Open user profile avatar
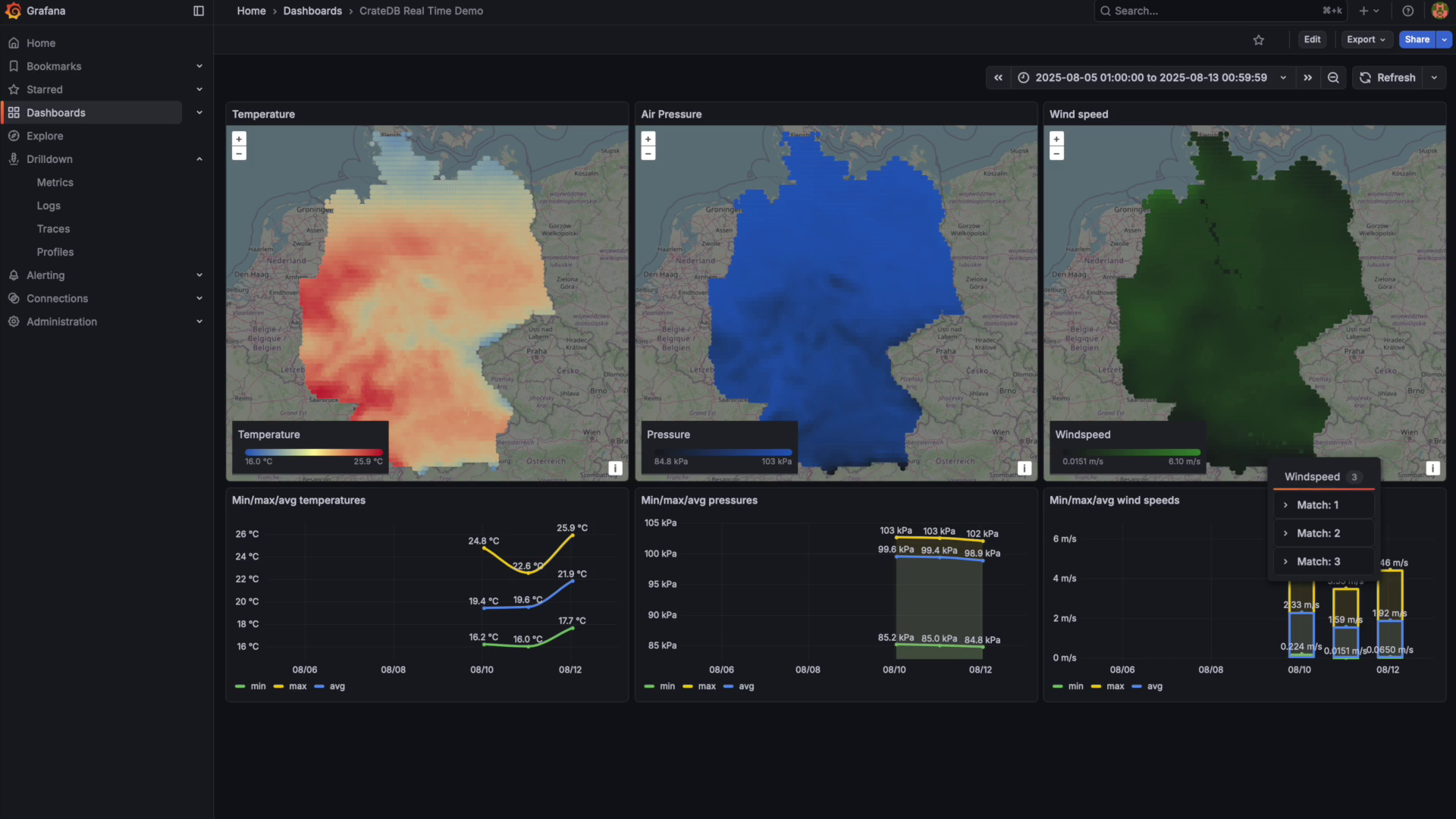This screenshot has height=819, width=1456. coord(1439,11)
